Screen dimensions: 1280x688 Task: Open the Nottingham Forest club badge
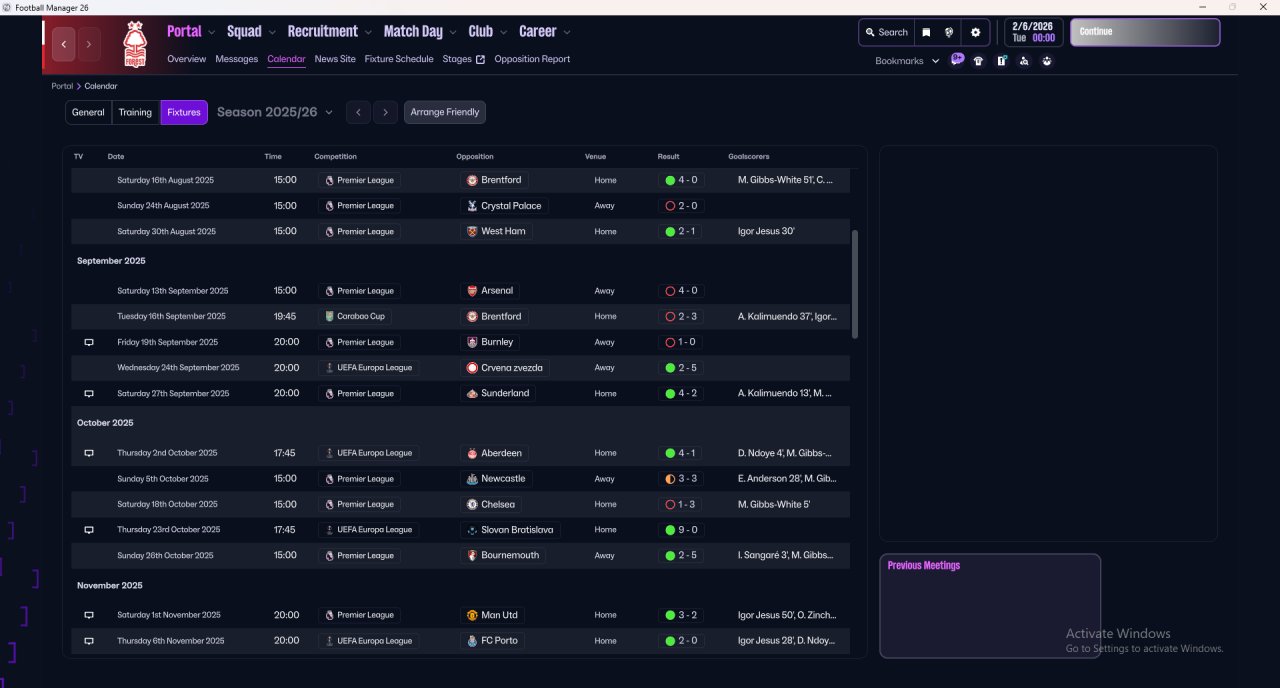pos(133,44)
